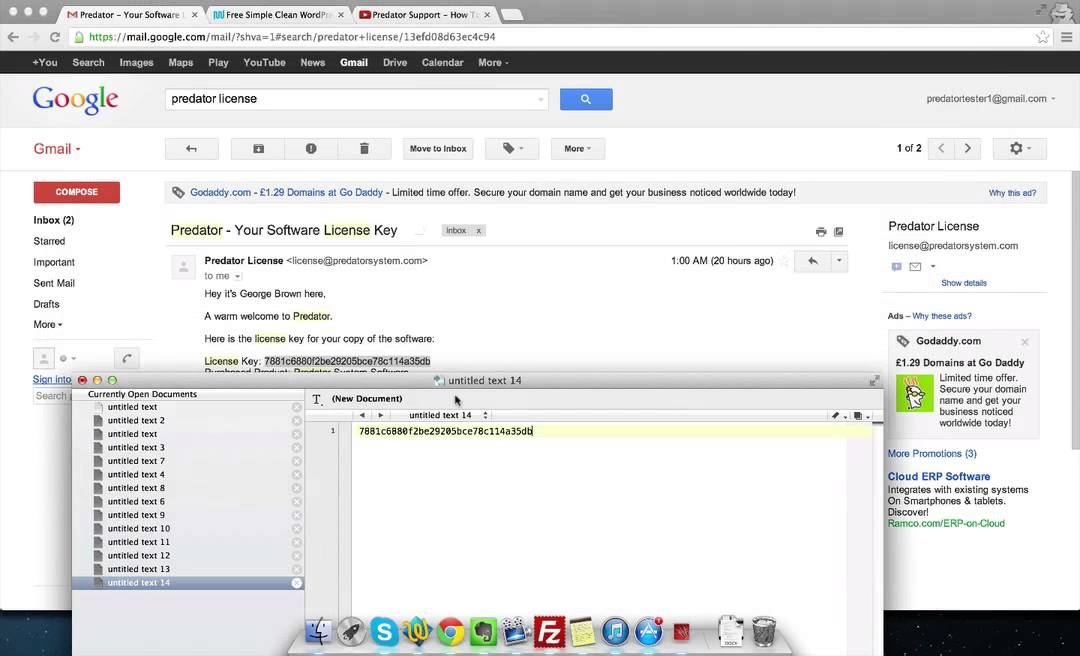Image resolution: width=1080 pixels, height=656 pixels.
Task: Open Drive in Google bar
Action: tap(395, 63)
